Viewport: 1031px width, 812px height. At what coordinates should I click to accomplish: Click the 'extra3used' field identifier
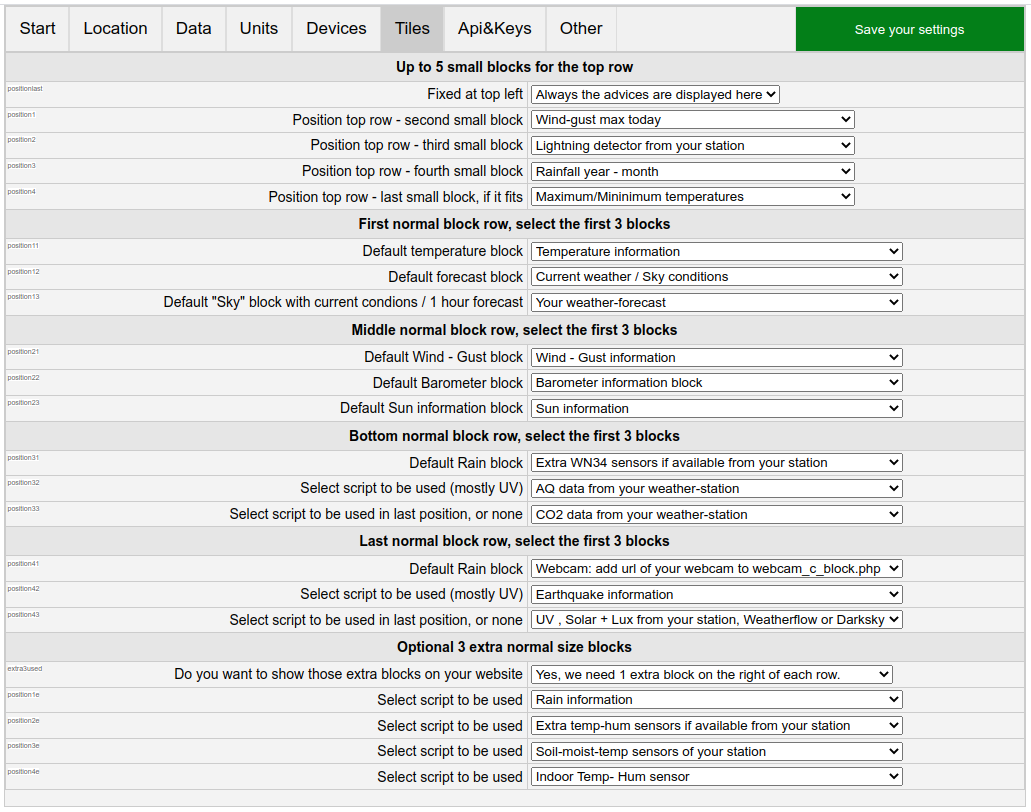tap(25, 669)
